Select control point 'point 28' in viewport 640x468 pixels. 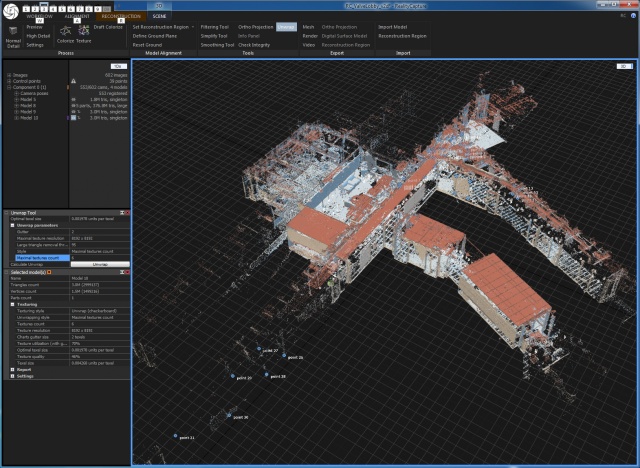266,375
